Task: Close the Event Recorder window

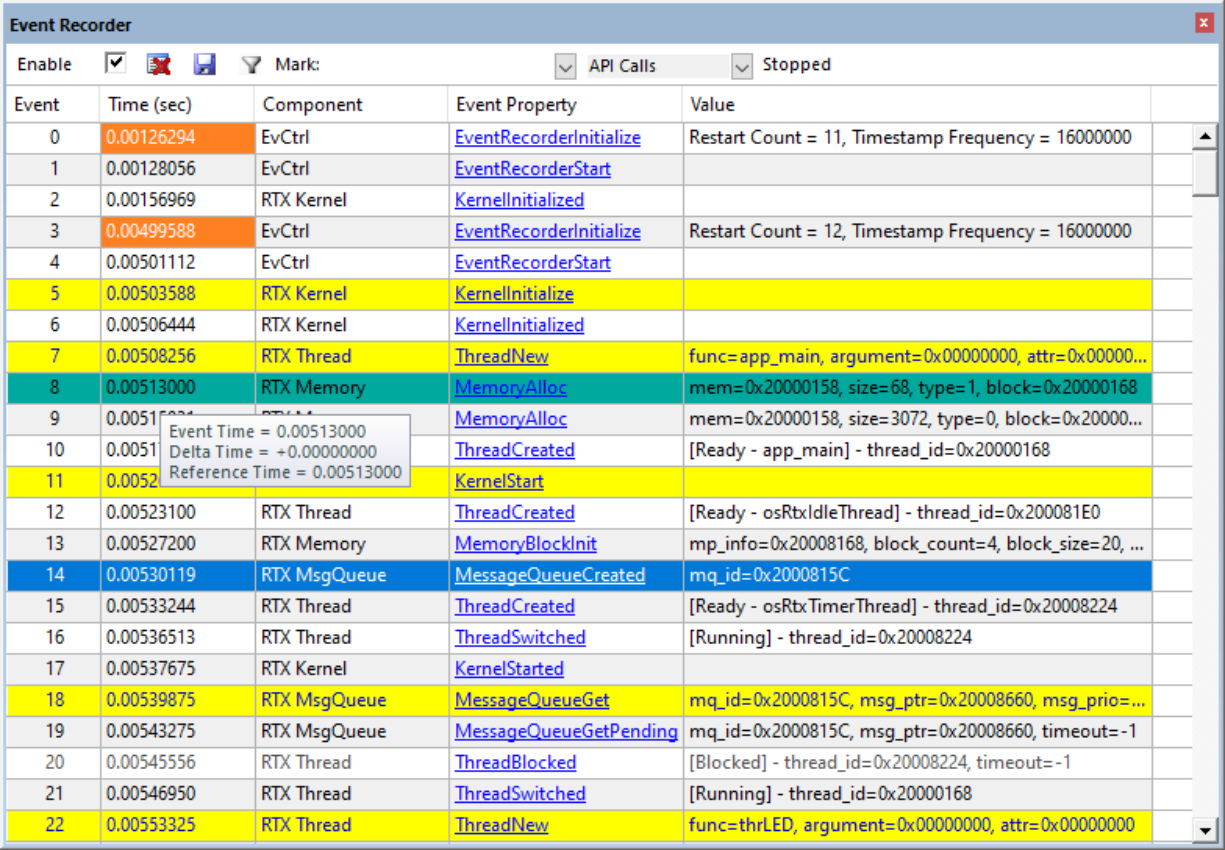Action: [x=1203, y=24]
